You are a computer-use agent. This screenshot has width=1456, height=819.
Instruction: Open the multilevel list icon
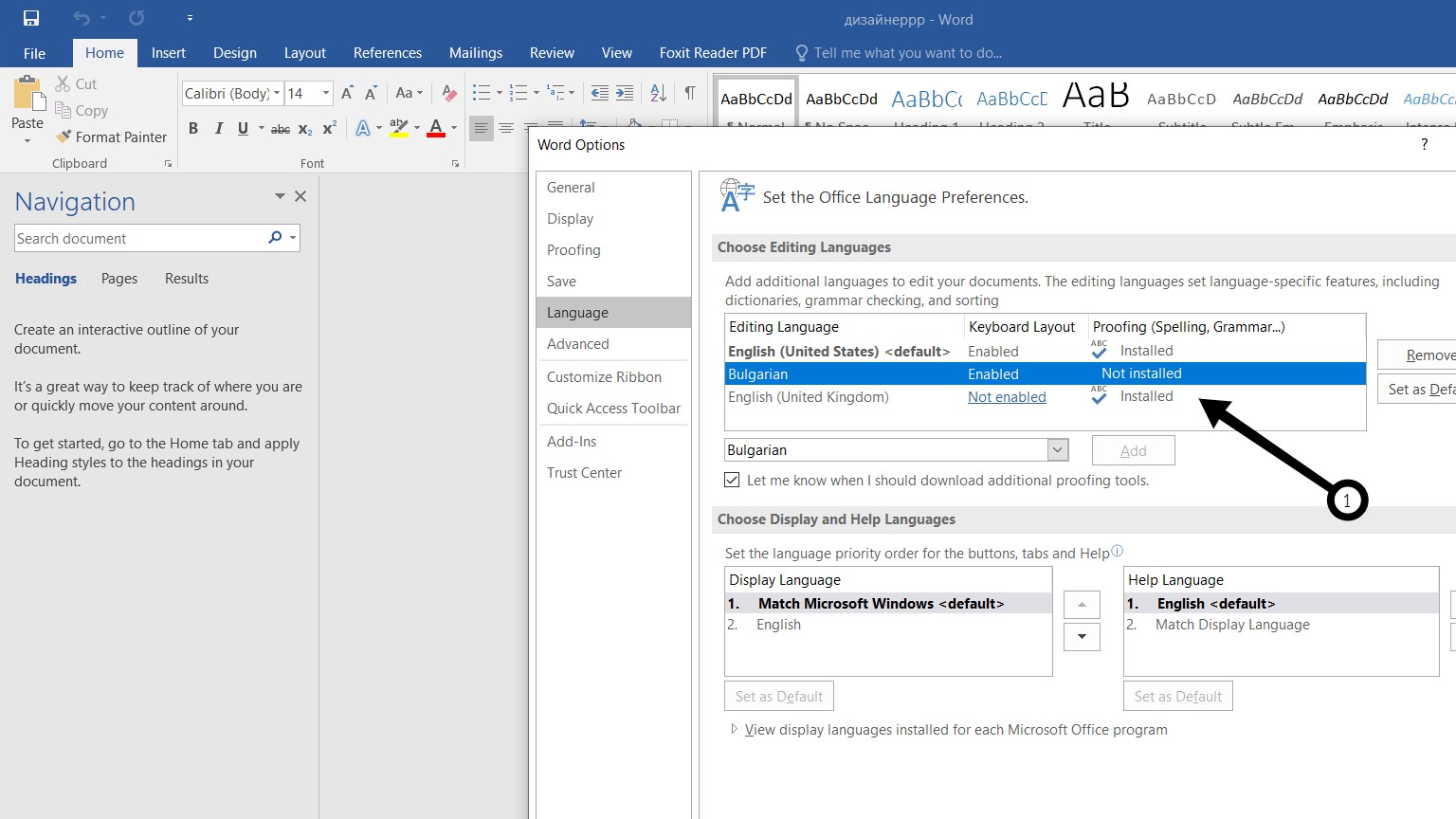pyautogui.click(x=555, y=93)
